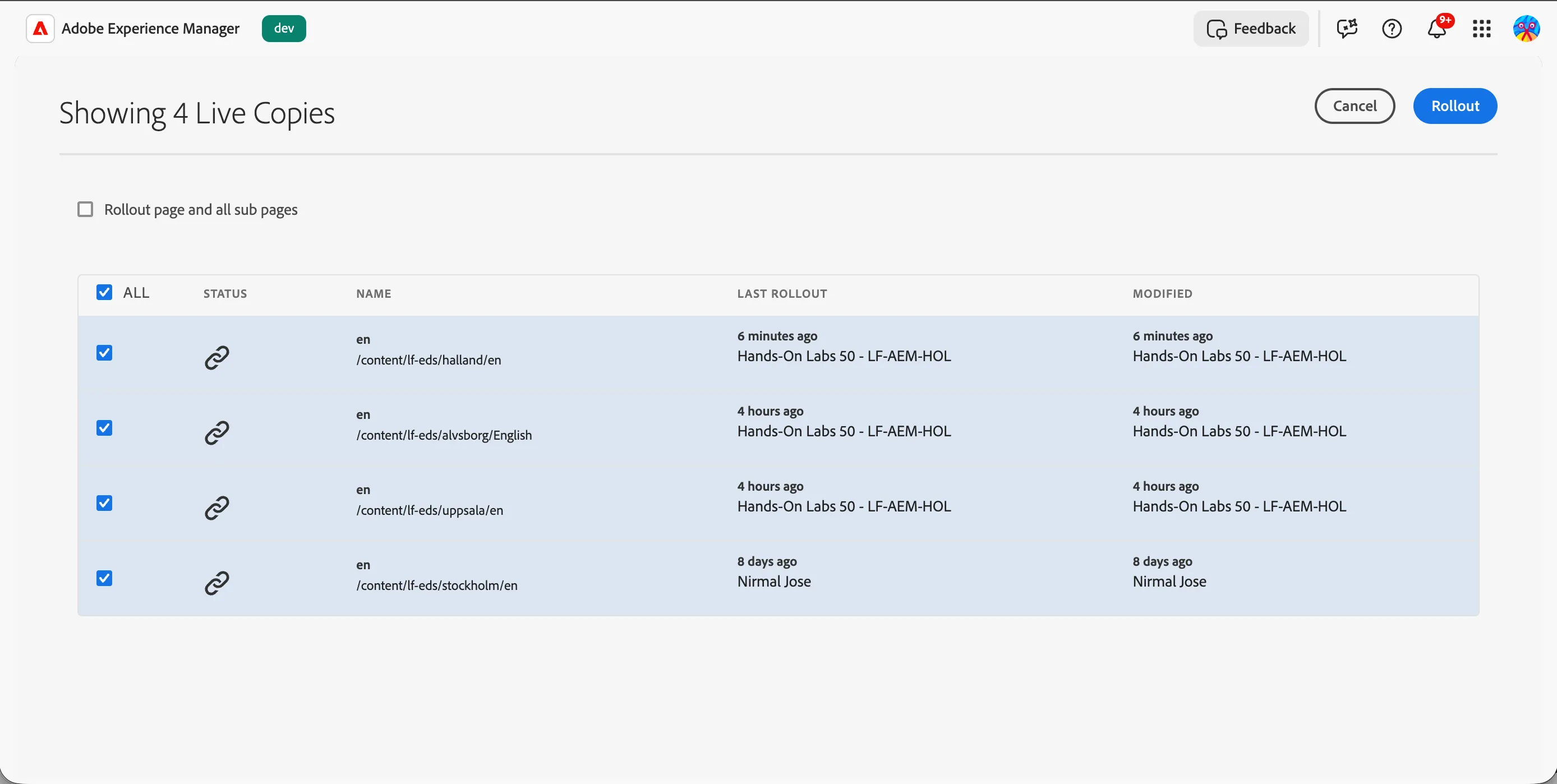Click link status icon for halland row
Viewport: 1557px width, 784px height.
click(216, 357)
